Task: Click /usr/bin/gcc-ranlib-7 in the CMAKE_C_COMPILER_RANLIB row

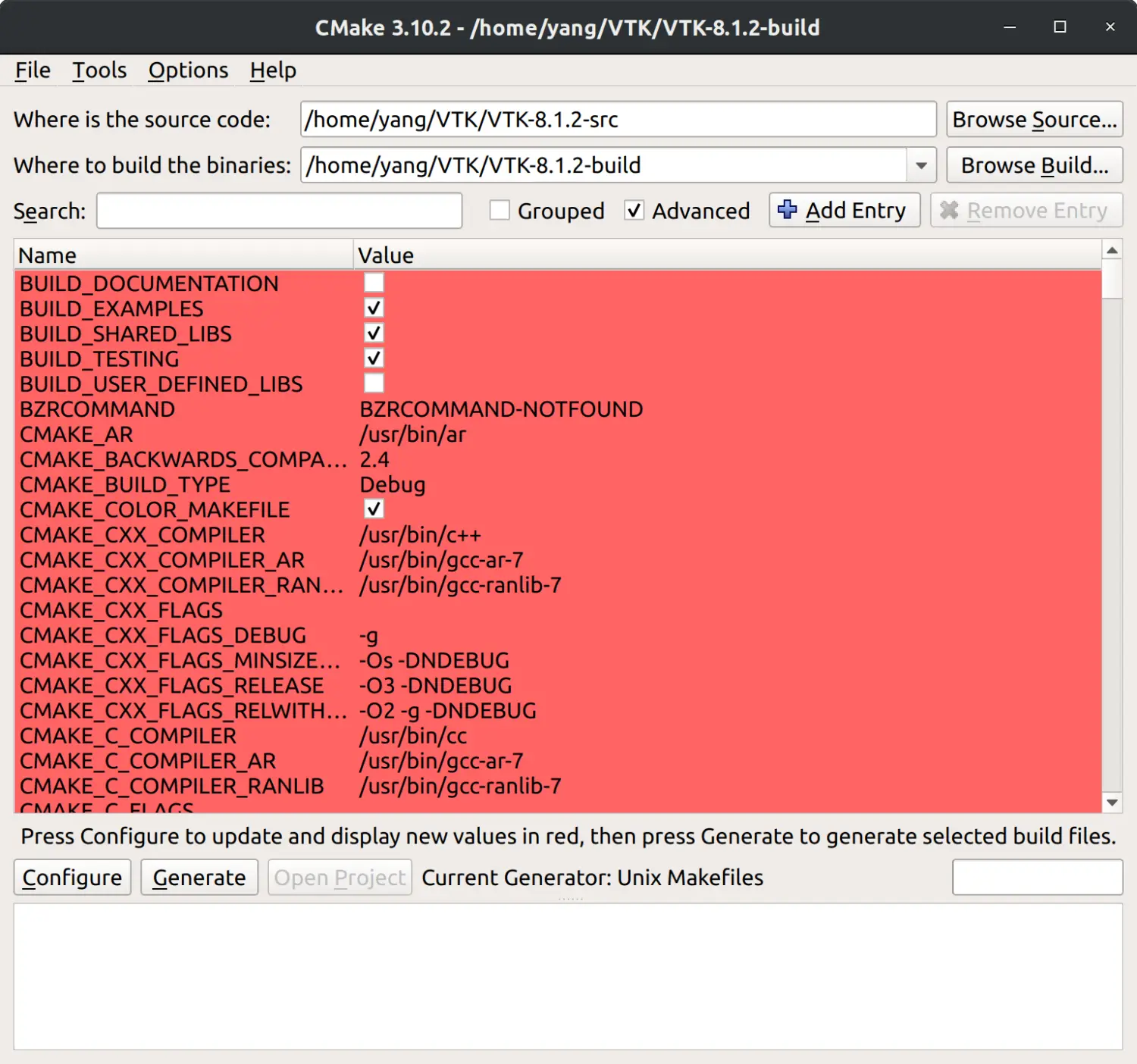Action: pos(460,786)
